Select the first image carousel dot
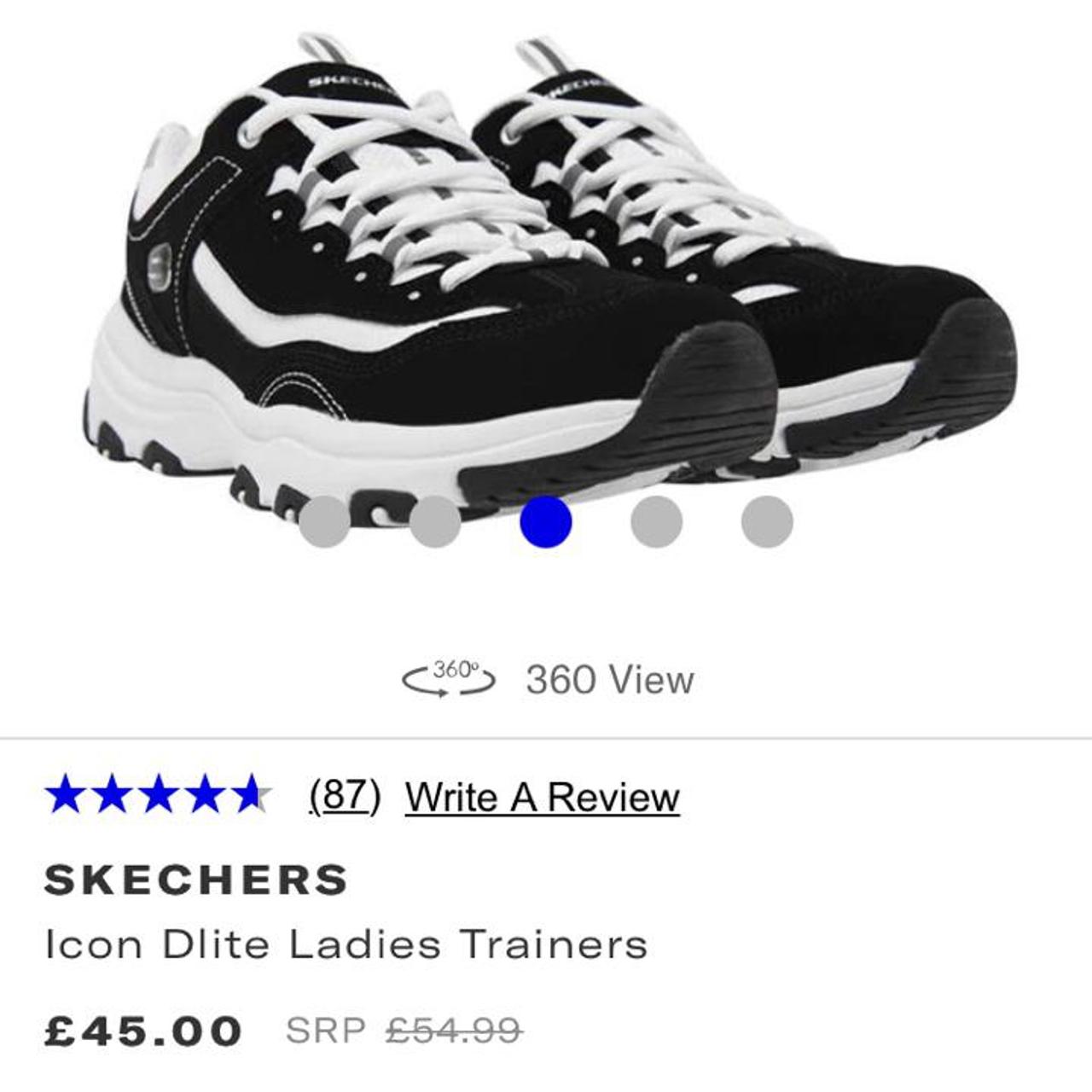Viewport: 1092px width, 1092px height. coord(324,521)
